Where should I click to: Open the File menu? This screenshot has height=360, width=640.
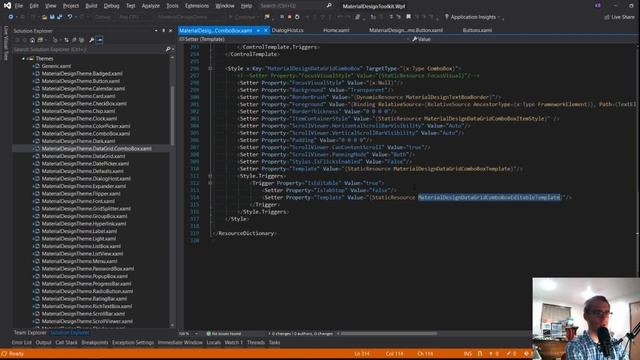coord(19,6)
